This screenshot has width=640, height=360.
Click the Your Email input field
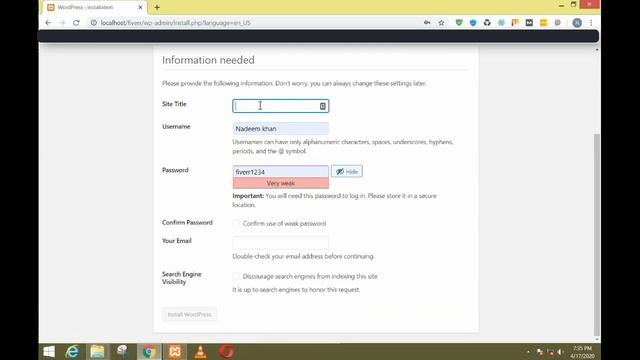coord(280,243)
